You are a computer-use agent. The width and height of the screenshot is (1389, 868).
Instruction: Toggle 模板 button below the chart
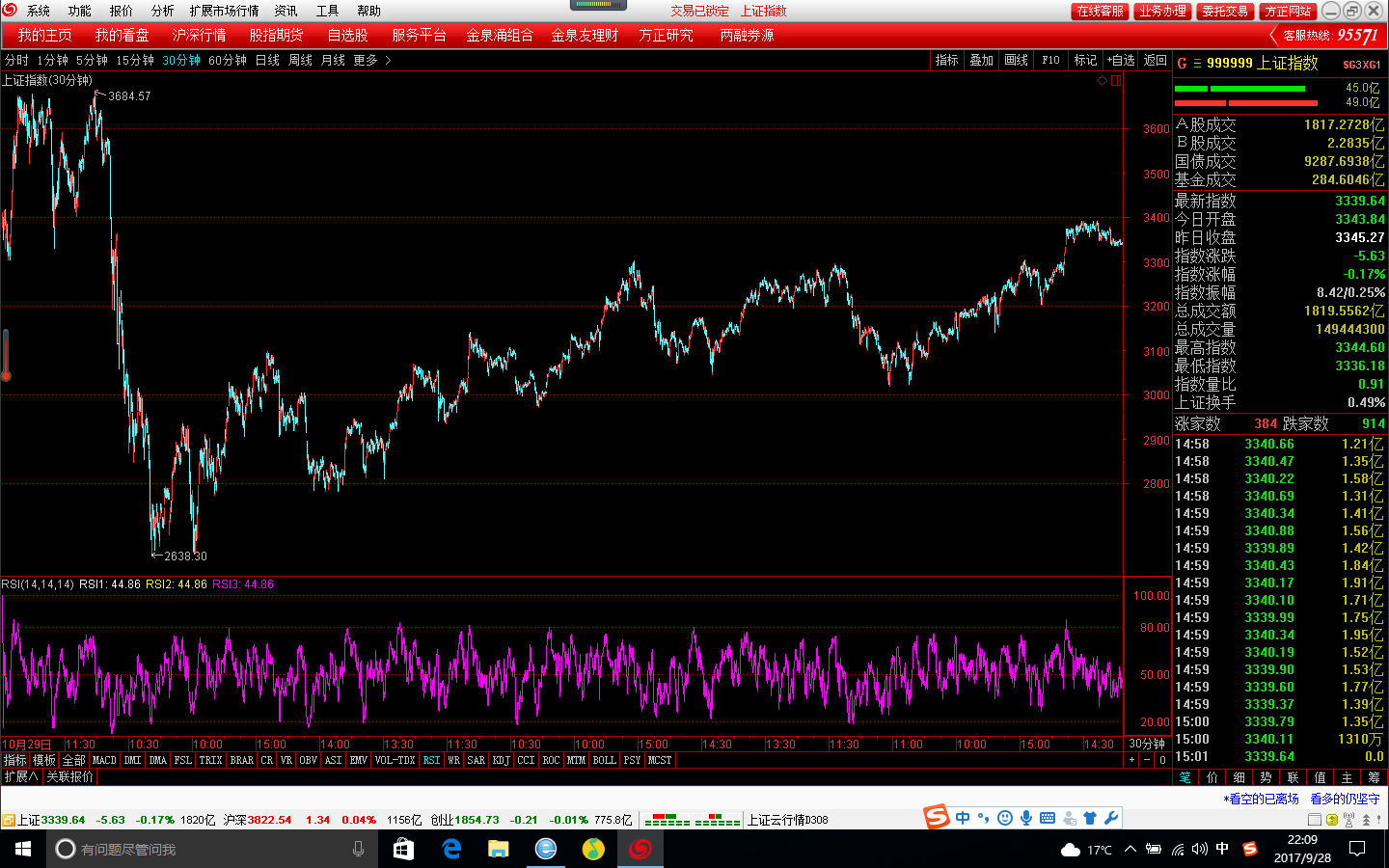(x=44, y=760)
